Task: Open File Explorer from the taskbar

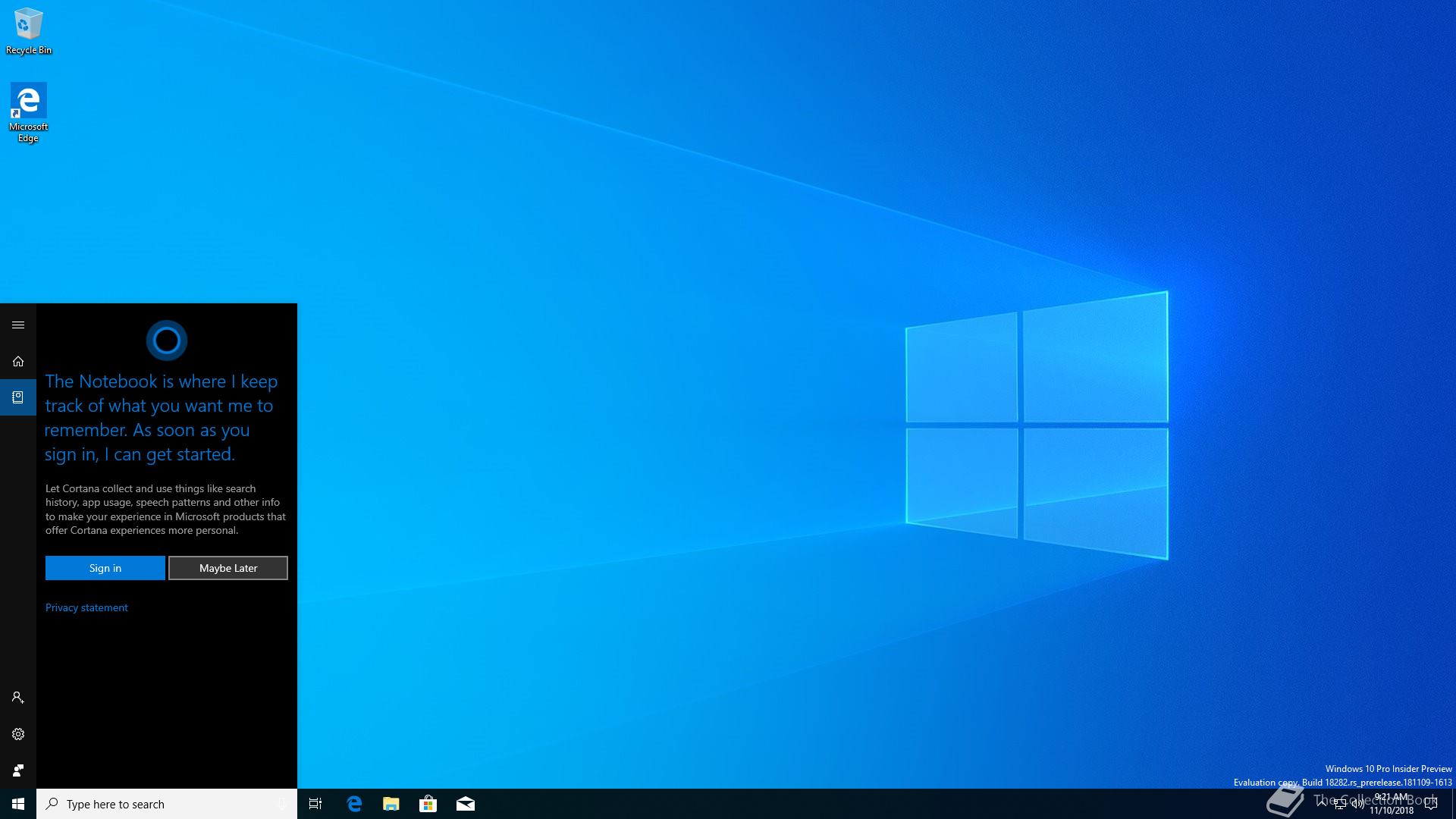Action: [391, 804]
